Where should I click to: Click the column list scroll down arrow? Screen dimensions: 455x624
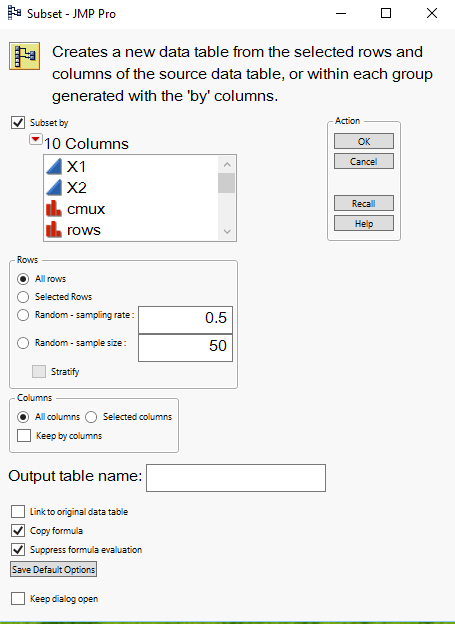(x=227, y=232)
